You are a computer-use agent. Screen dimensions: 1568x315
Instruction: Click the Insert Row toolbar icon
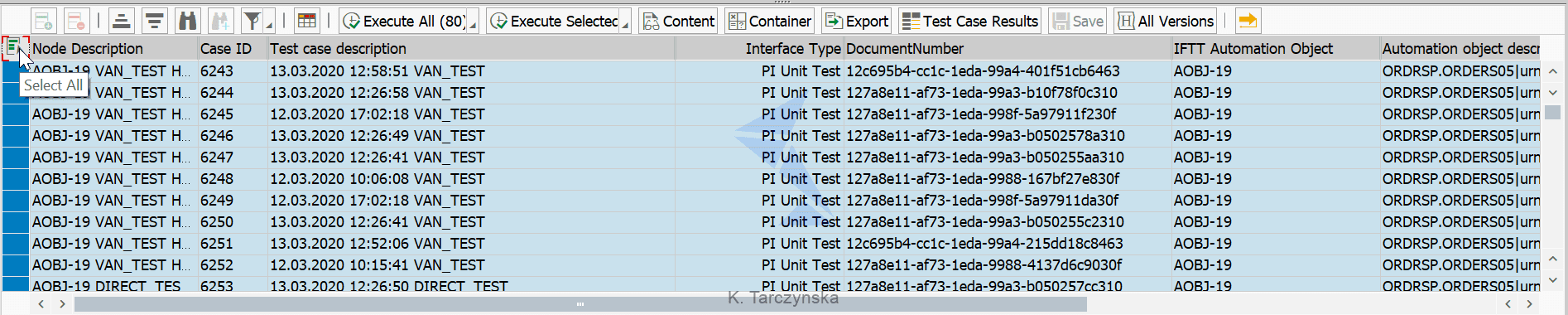coord(44,21)
